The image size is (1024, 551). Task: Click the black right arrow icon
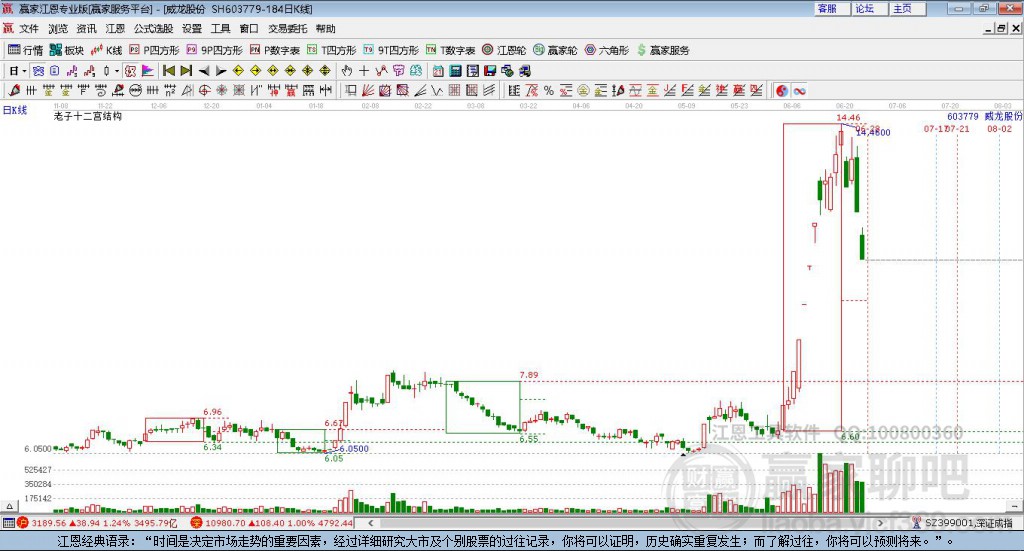221,71
